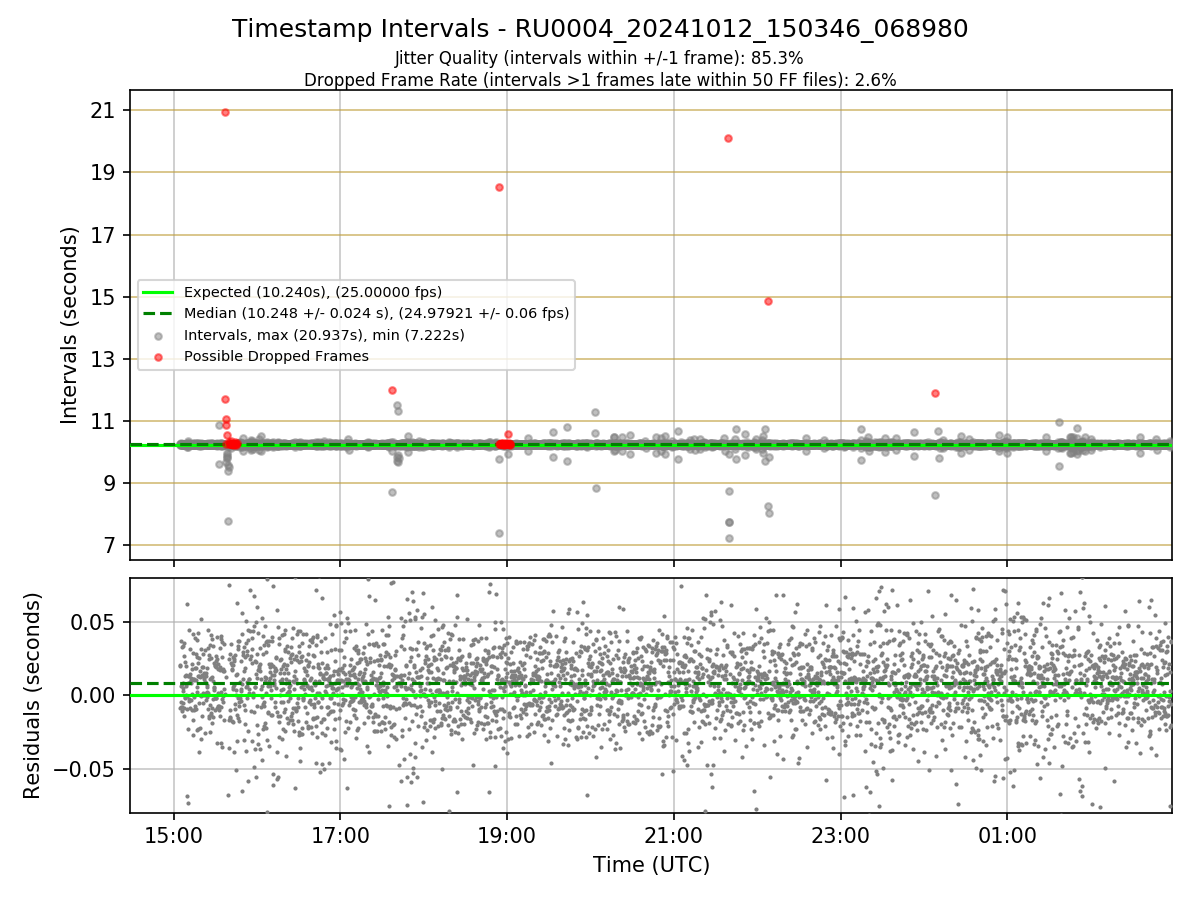This screenshot has width=1200, height=900.
Task: Click the dashed green median swatch in the legend
Action: click(159, 313)
